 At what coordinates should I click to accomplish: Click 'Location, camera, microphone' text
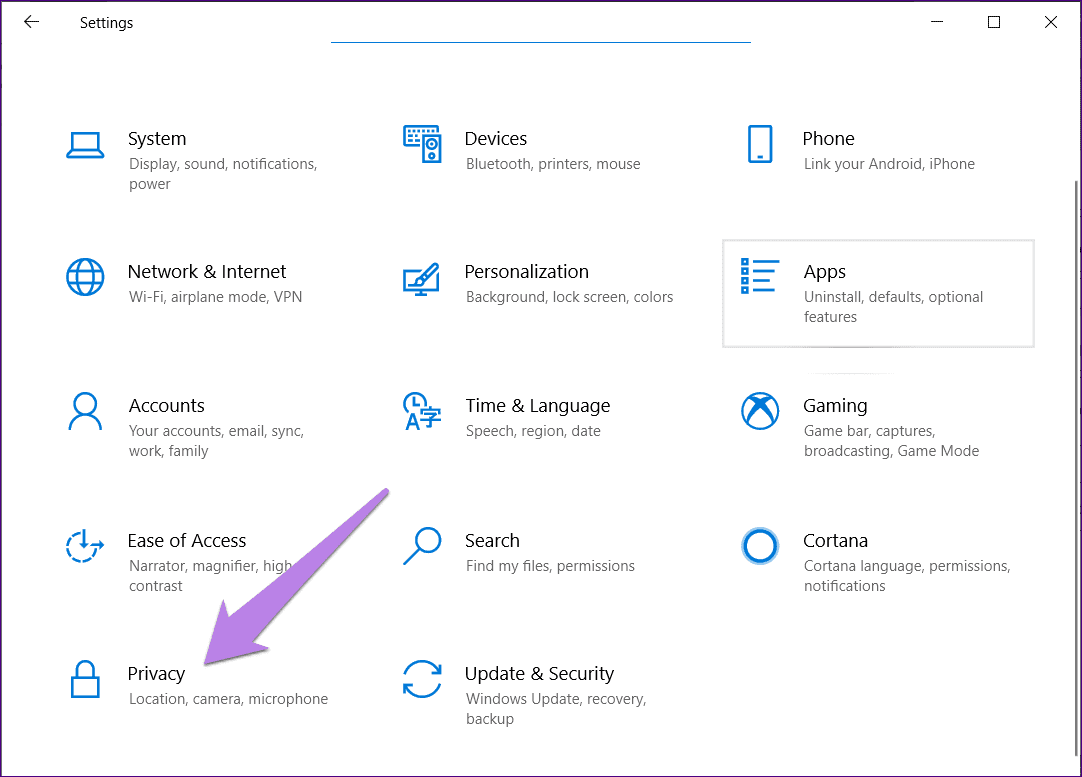[x=228, y=699]
